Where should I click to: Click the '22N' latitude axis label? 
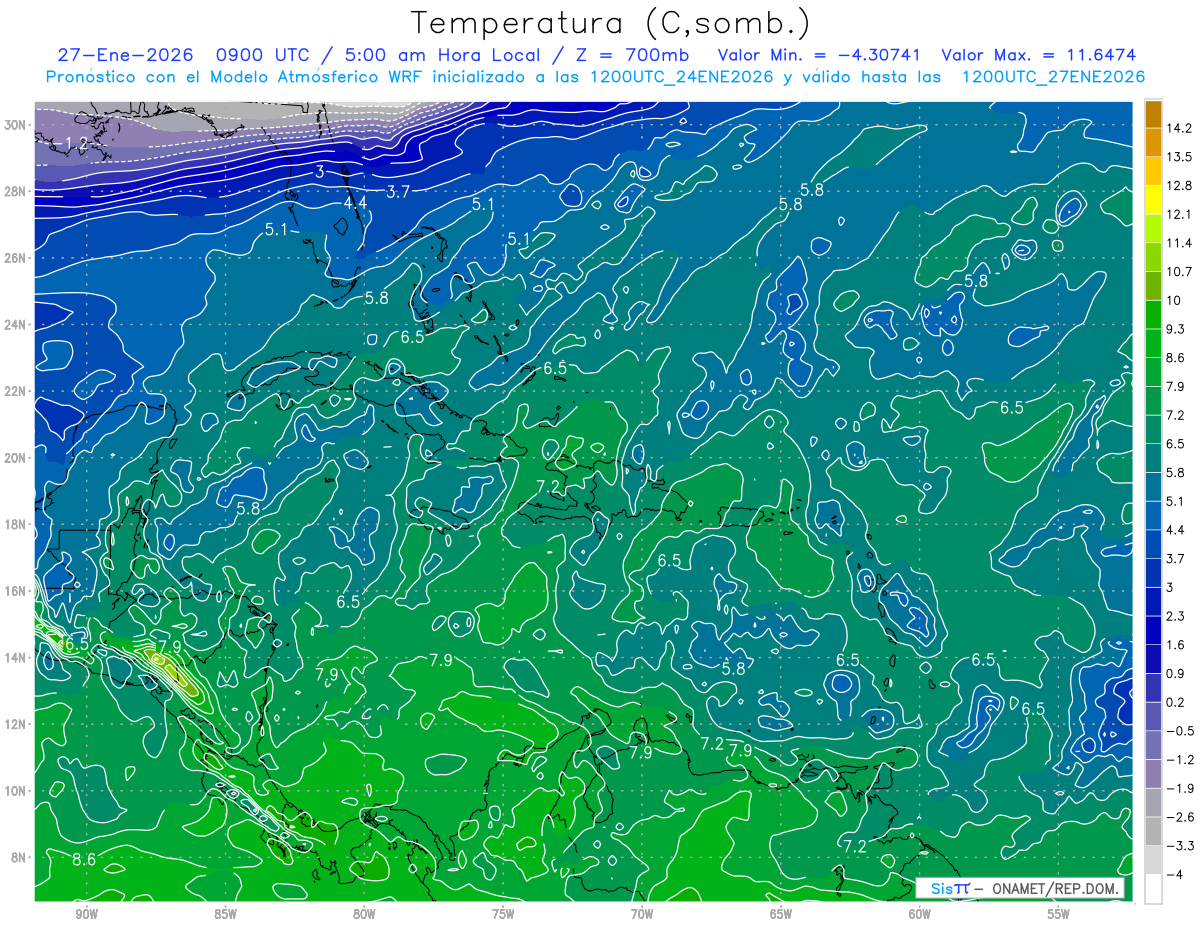pos(16,391)
